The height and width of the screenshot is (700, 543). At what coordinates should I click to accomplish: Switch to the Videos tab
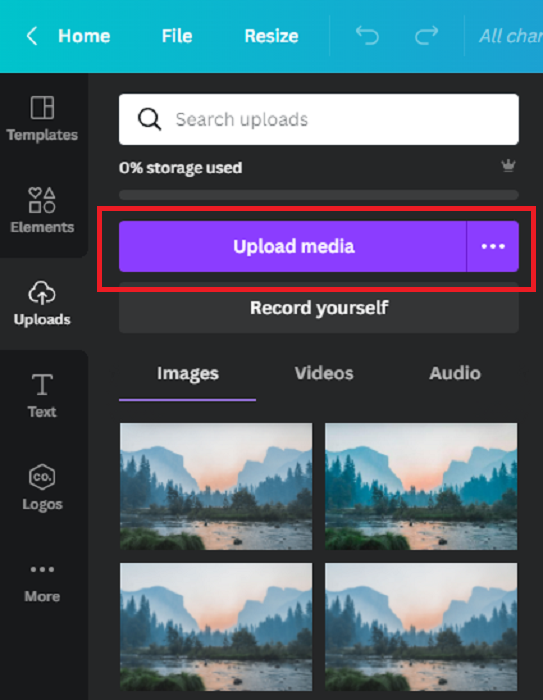[324, 373]
